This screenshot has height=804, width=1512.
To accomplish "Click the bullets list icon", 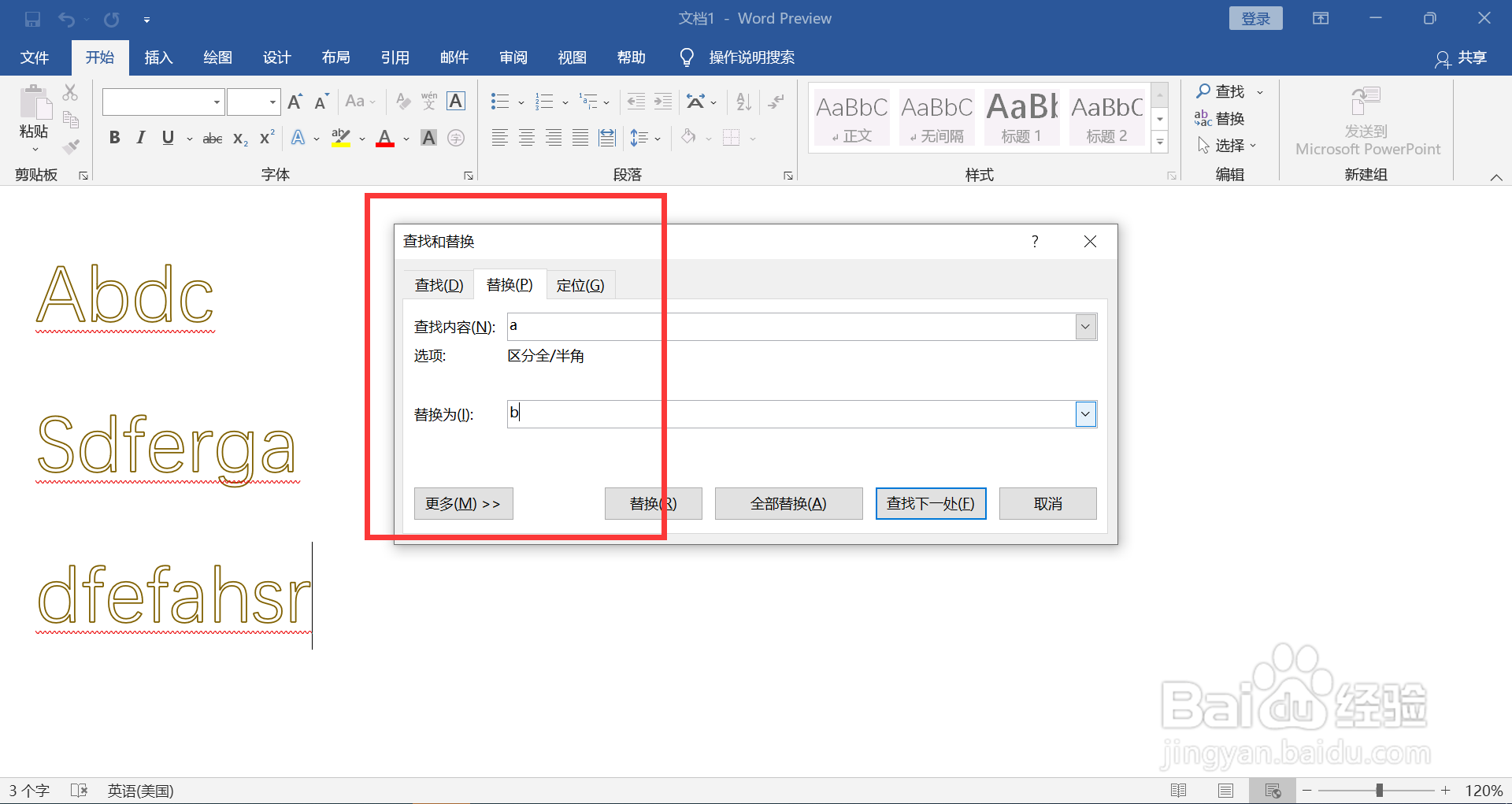I will point(500,102).
